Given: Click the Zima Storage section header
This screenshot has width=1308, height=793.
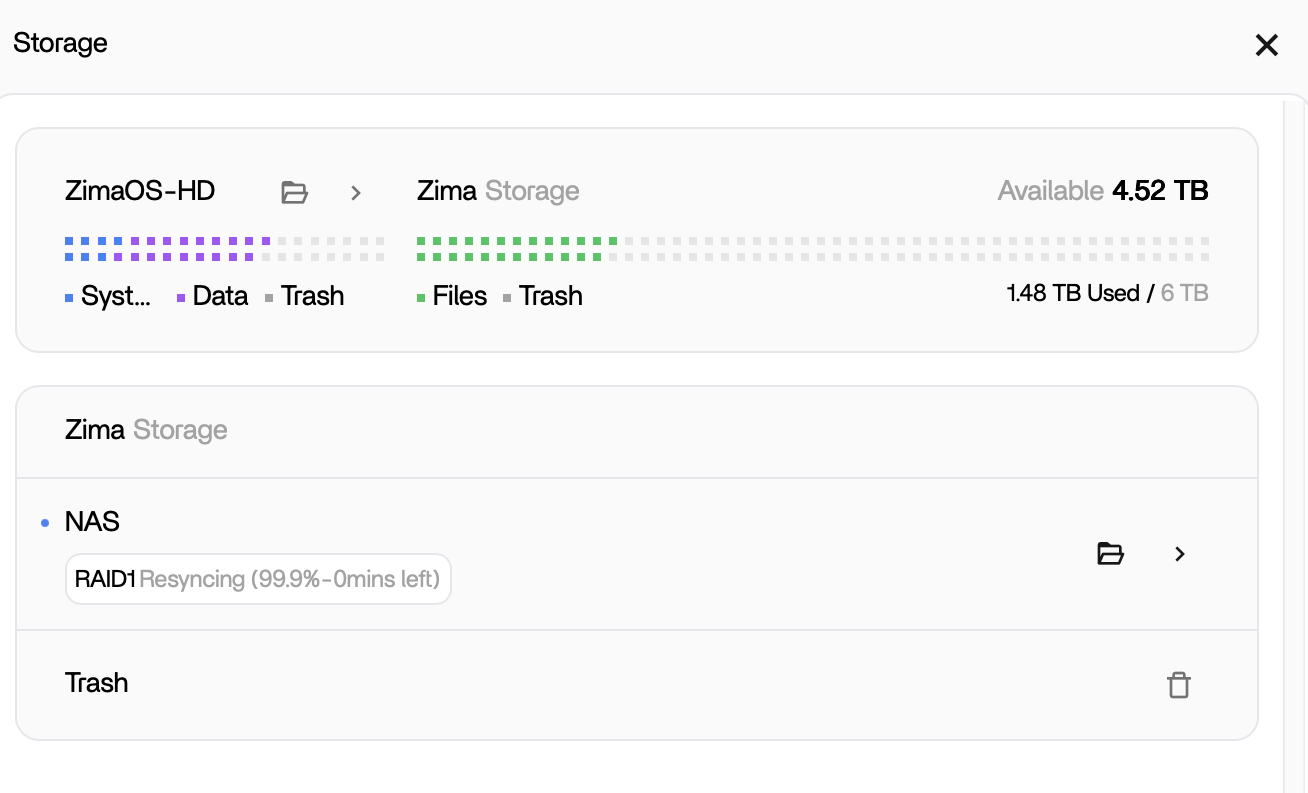Looking at the screenshot, I should [x=146, y=430].
